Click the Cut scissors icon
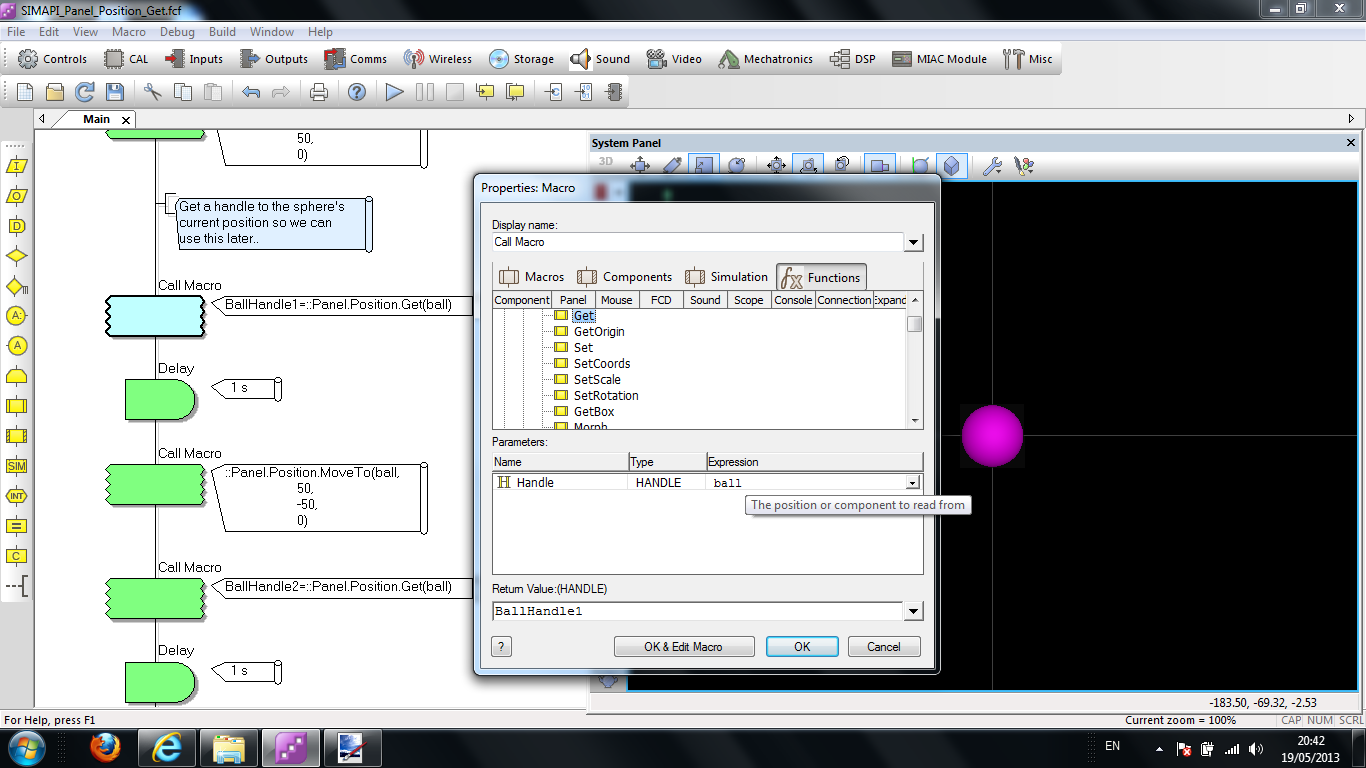 (x=153, y=92)
